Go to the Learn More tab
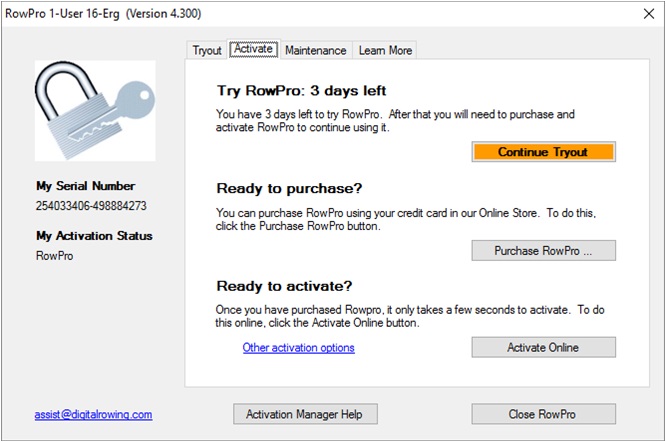The height and width of the screenshot is (442, 666). 385,50
